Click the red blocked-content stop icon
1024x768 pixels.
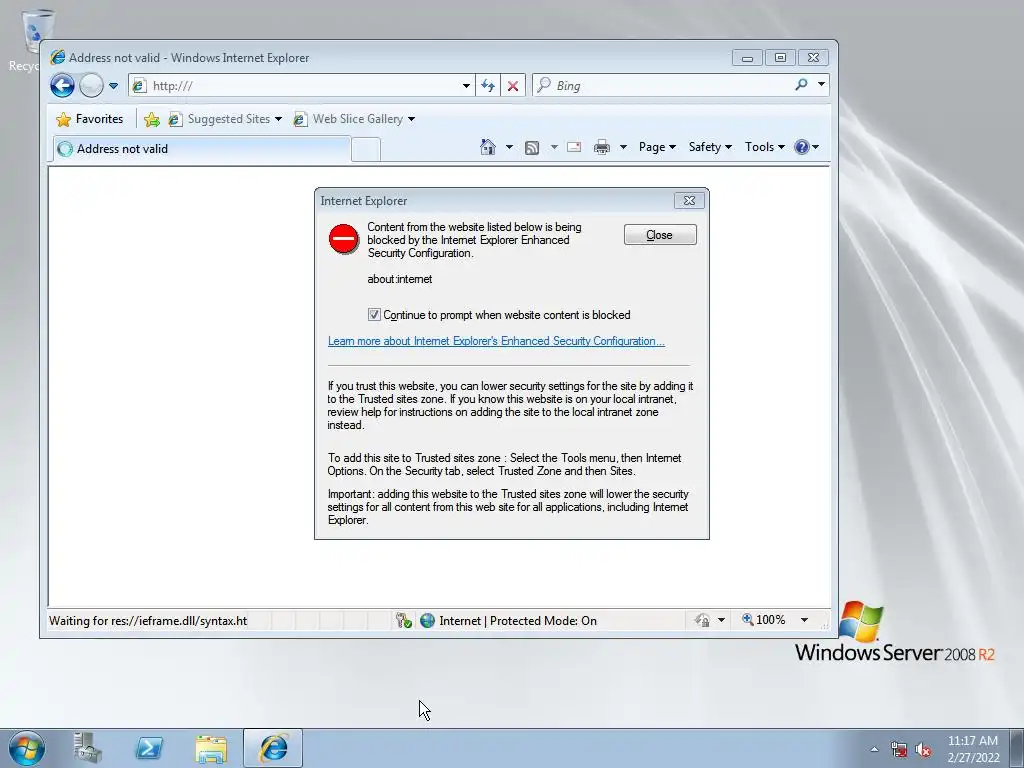[344, 239]
